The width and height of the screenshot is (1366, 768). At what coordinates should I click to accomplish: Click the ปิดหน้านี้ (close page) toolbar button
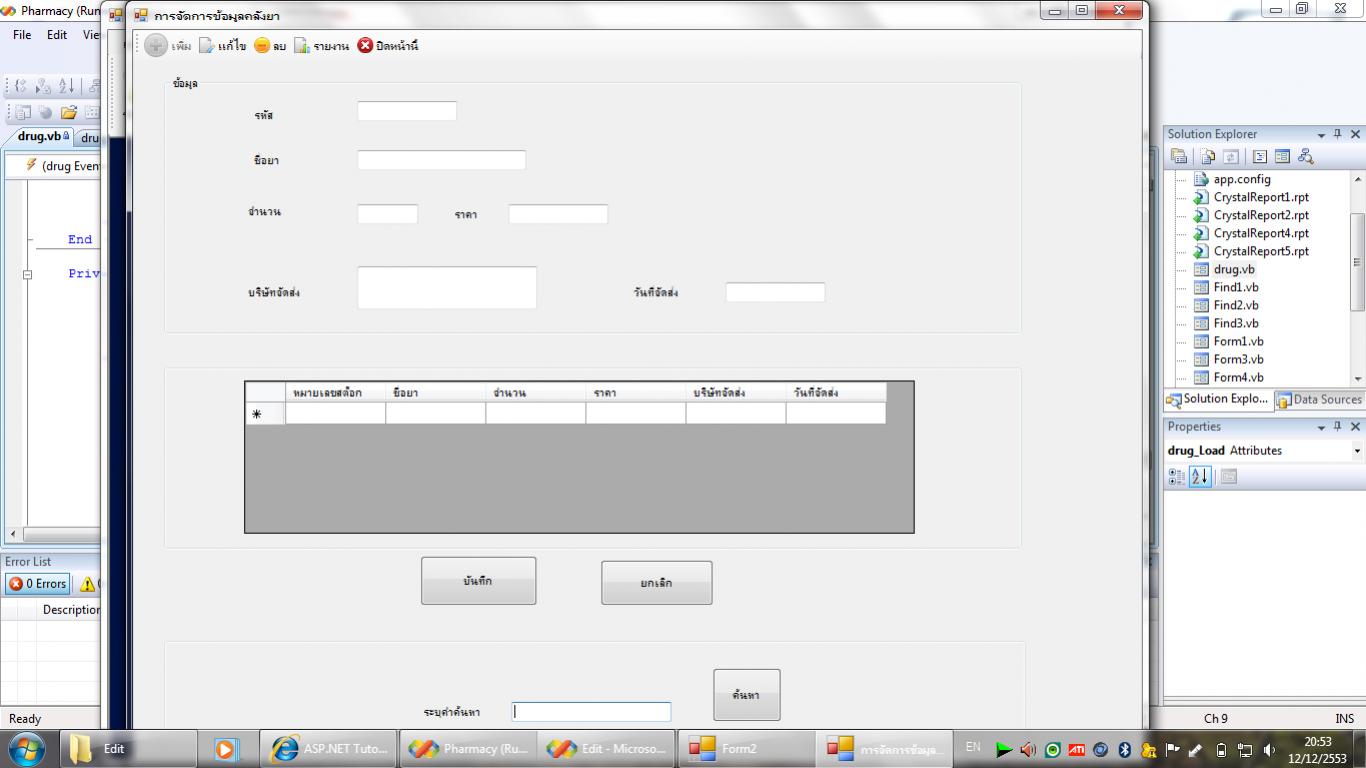388,46
